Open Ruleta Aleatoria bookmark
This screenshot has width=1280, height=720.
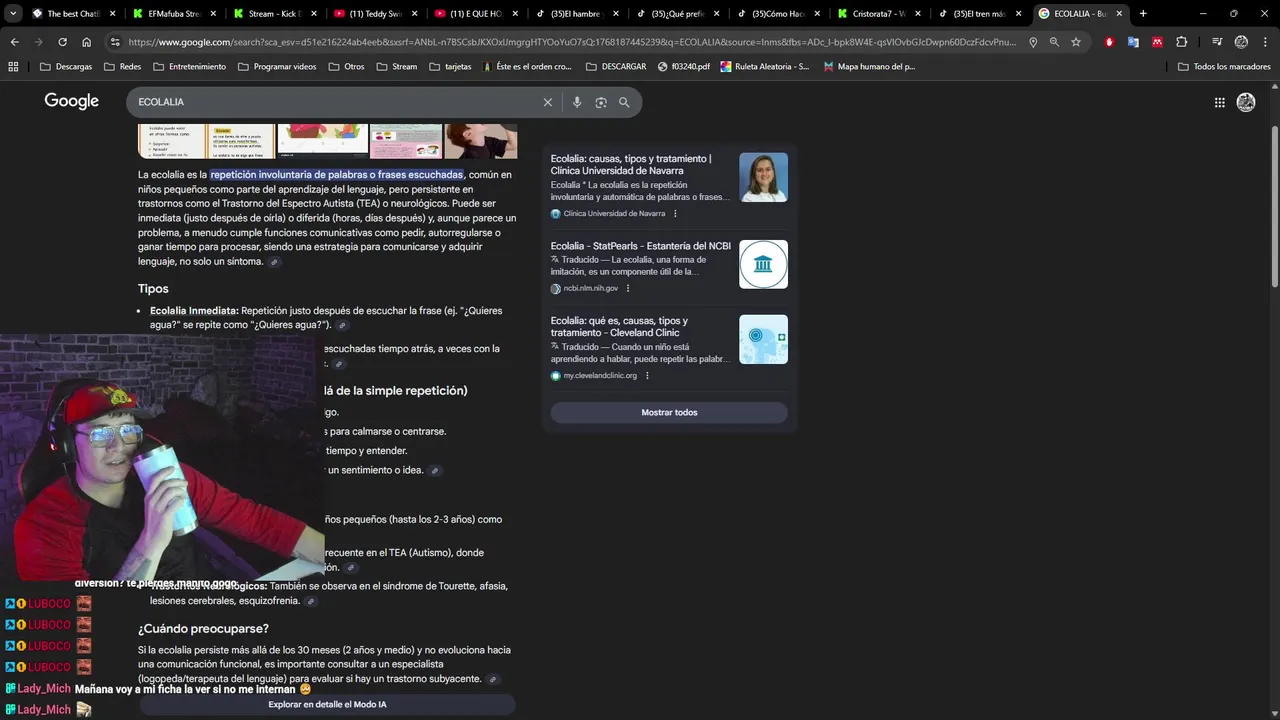(765, 66)
